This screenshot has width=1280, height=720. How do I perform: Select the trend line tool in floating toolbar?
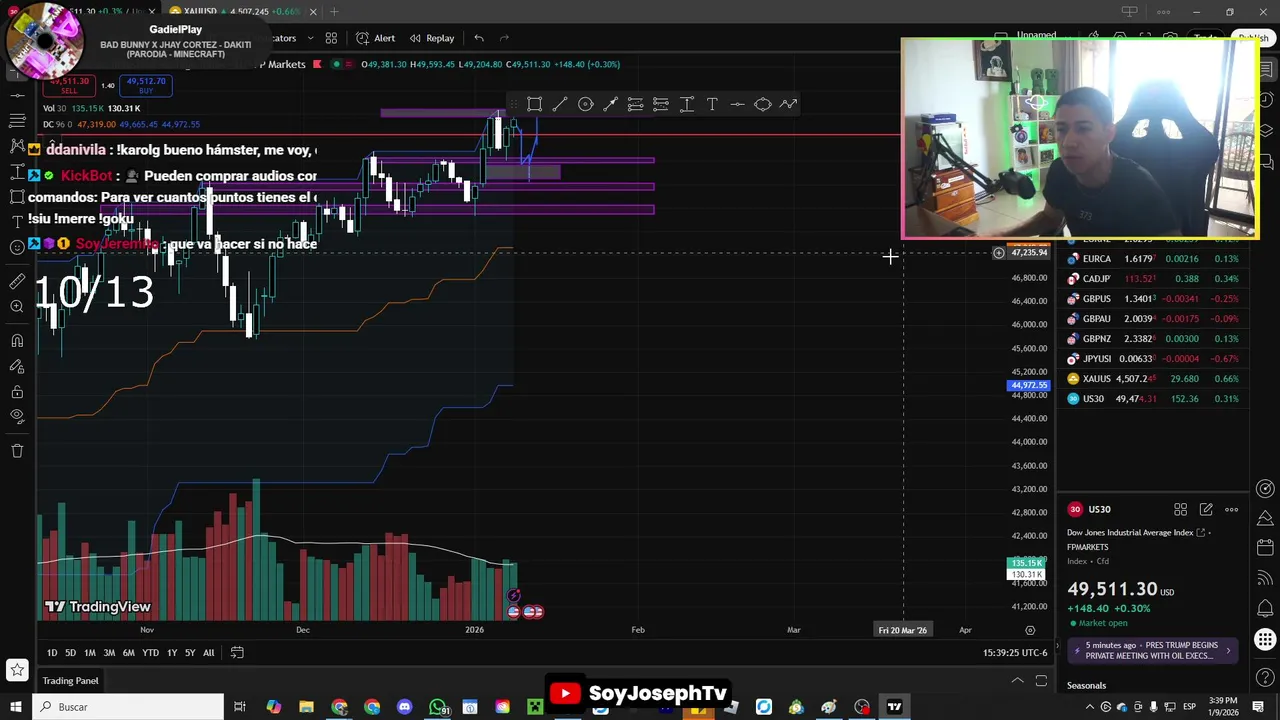560,104
